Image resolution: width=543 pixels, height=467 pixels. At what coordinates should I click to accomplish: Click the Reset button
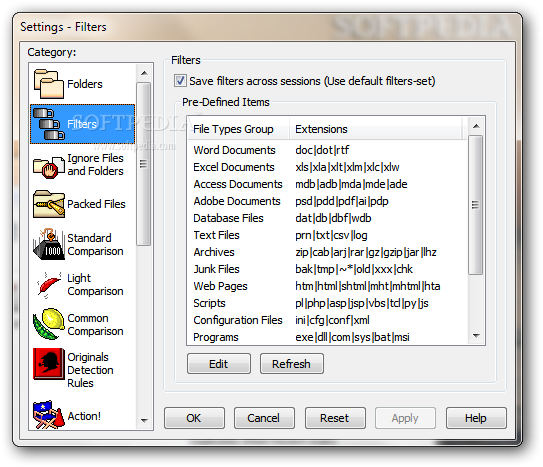point(335,418)
